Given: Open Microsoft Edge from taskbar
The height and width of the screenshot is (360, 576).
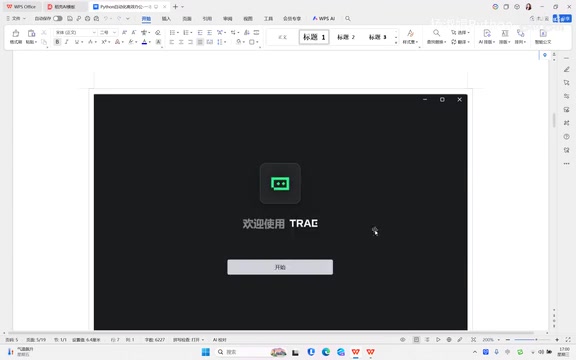Looking at the screenshot, I should [x=326, y=352].
